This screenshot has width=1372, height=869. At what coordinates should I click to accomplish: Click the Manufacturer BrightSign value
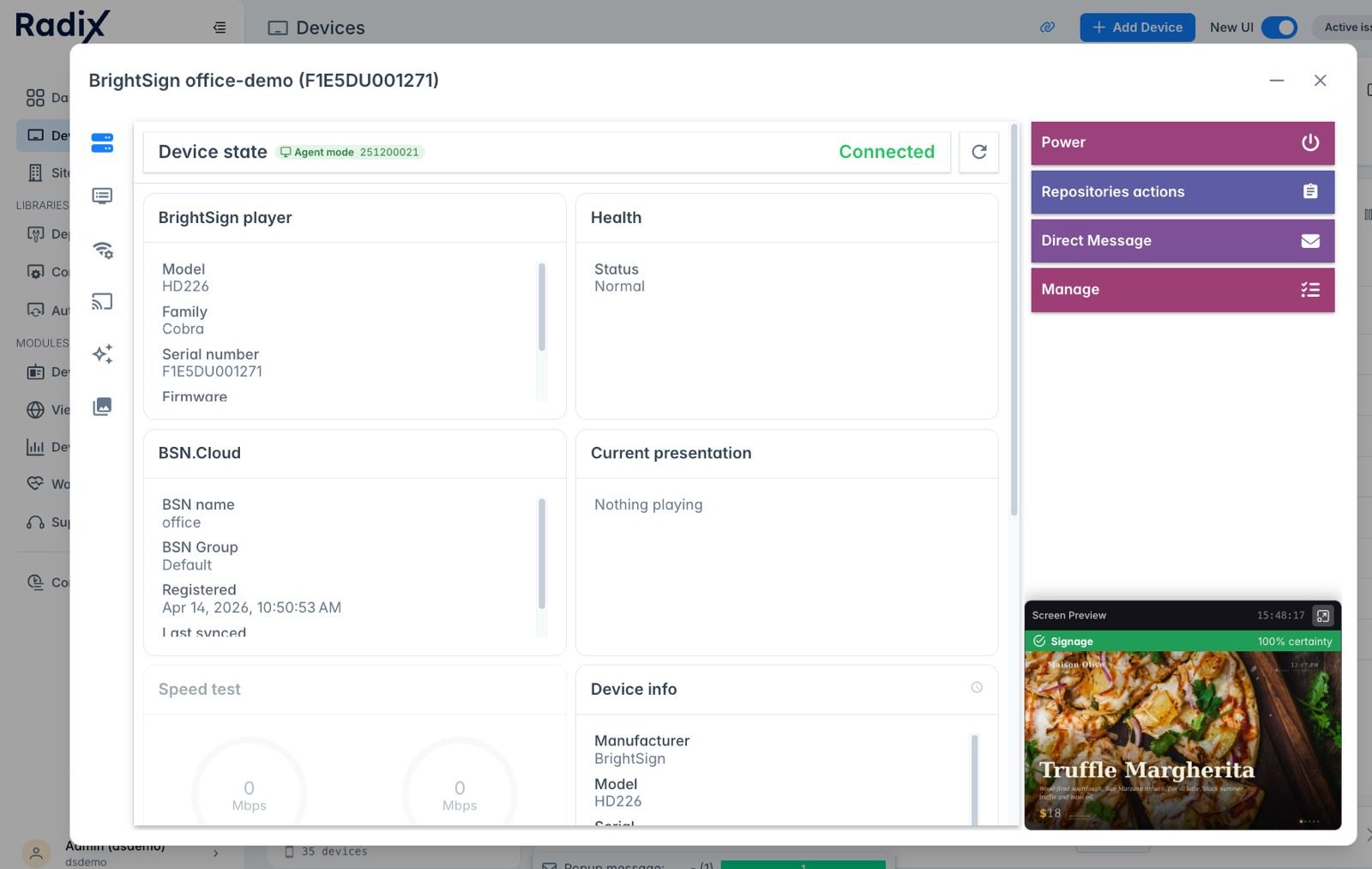click(x=629, y=759)
